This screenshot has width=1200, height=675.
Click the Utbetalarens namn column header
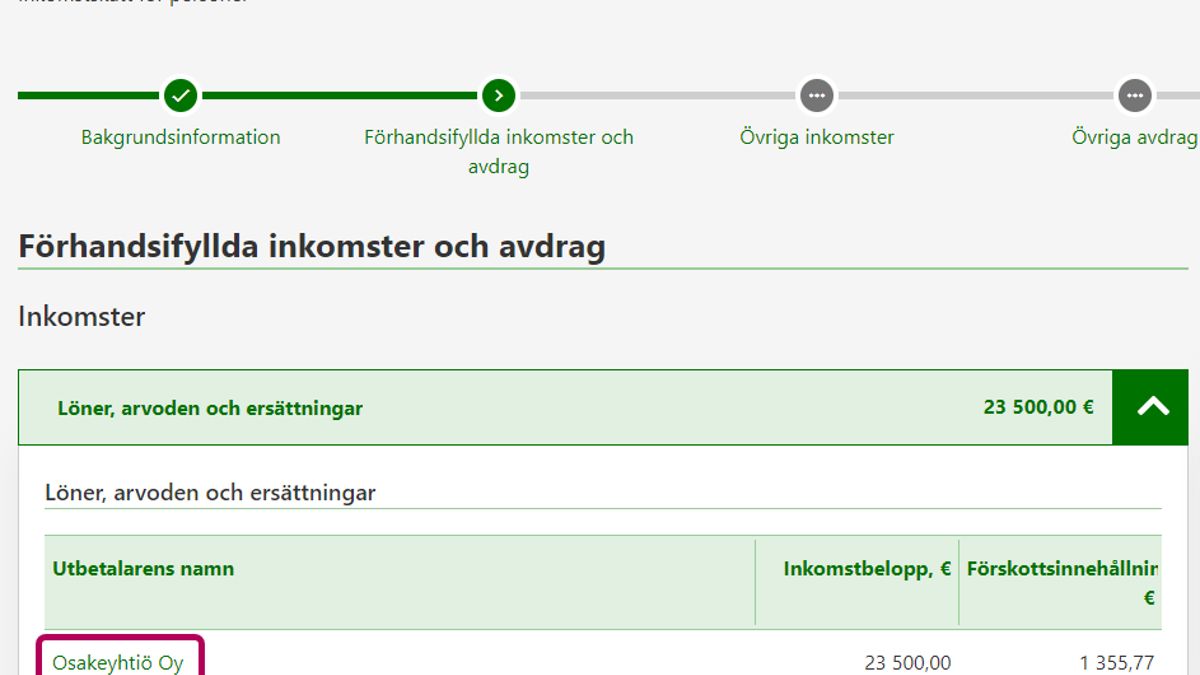click(x=143, y=569)
